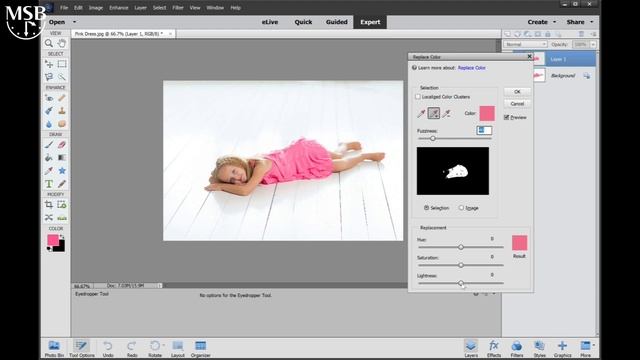The image size is (640, 360).
Task: Select the Paint Bucket tool
Action: pos(49,158)
